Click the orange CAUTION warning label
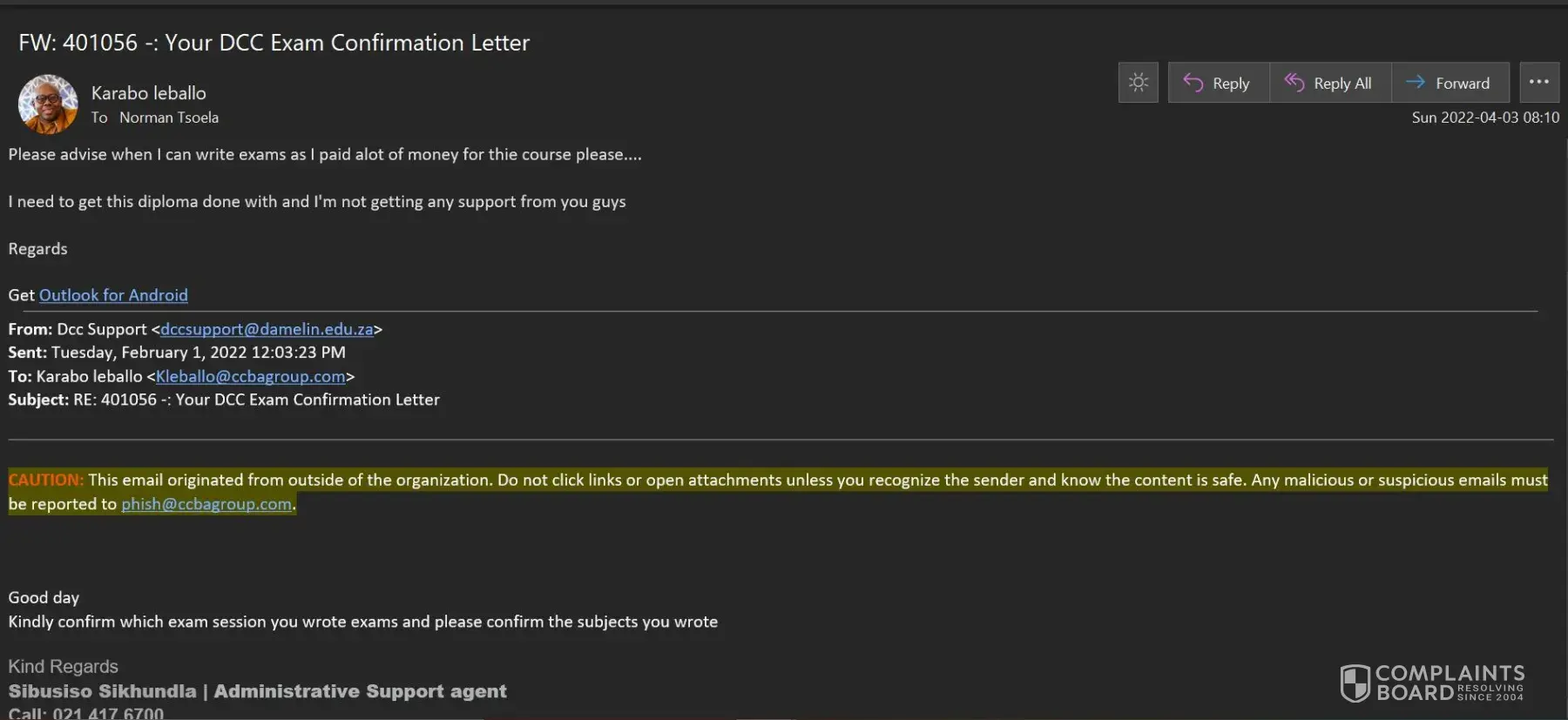This screenshot has width=1568, height=720. (x=45, y=480)
